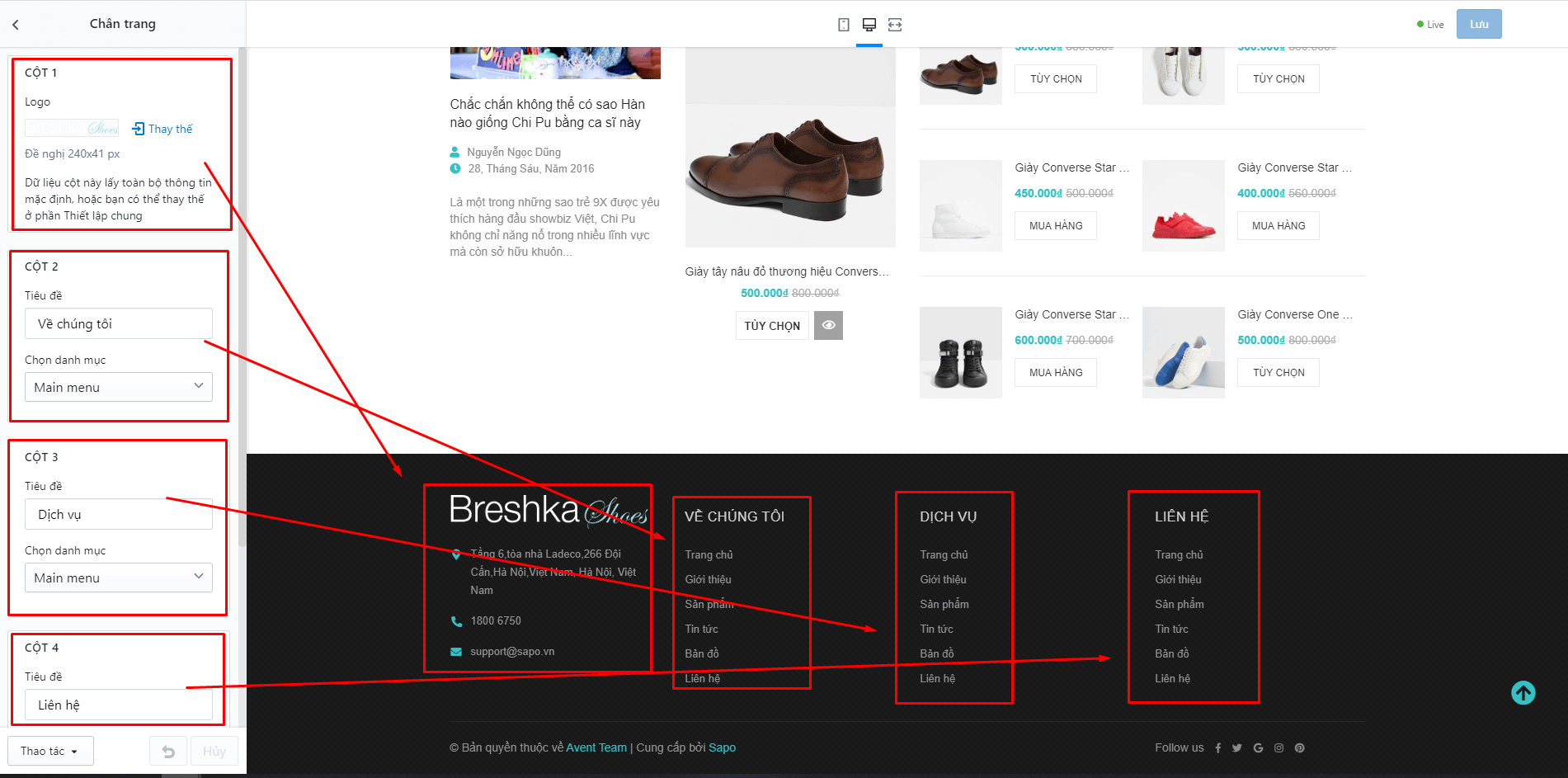The width and height of the screenshot is (1568, 778).
Task: Click the envelope icon beside support email
Action: (x=456, y=652)
